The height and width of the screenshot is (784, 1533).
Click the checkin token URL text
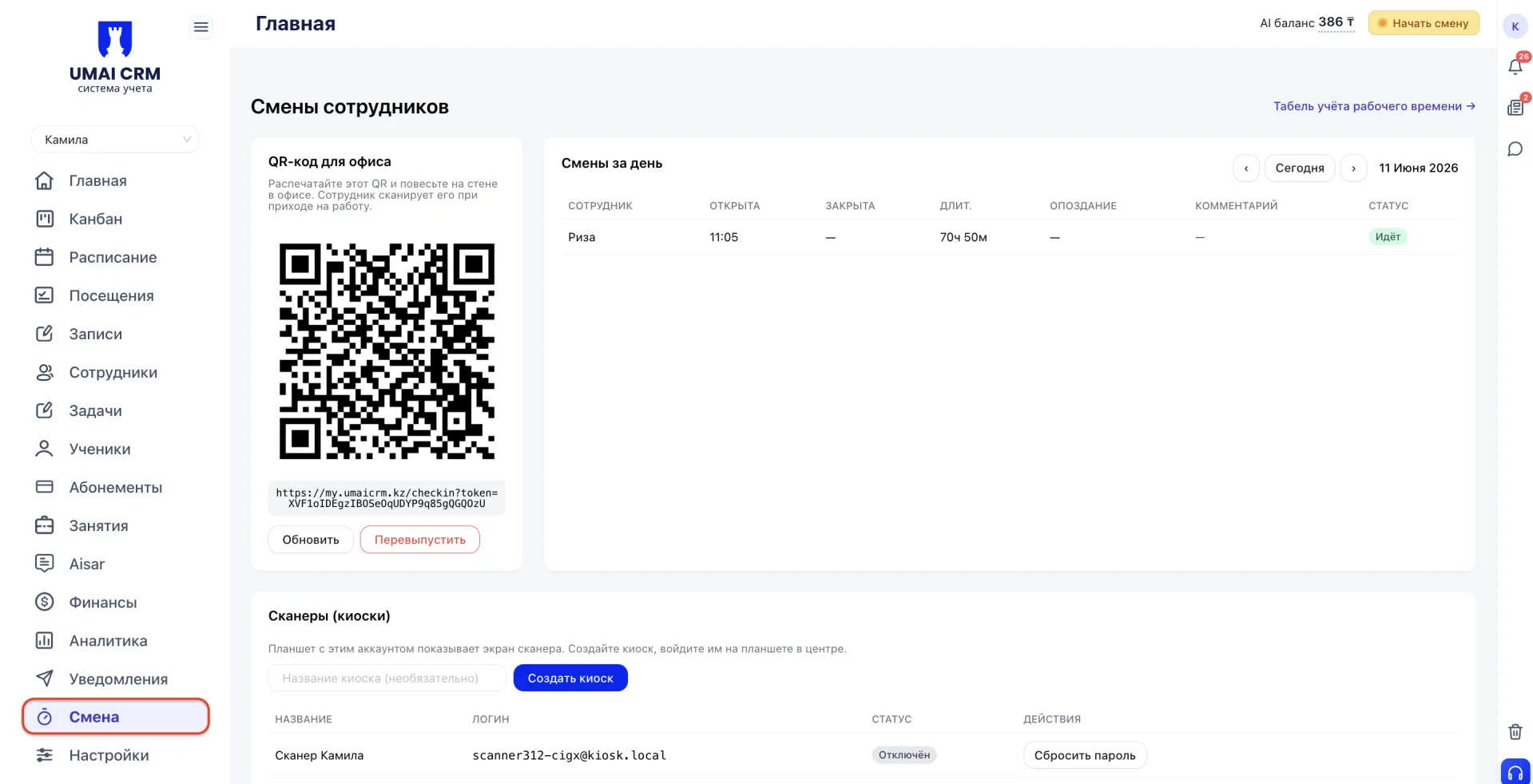tap(387, 498)
